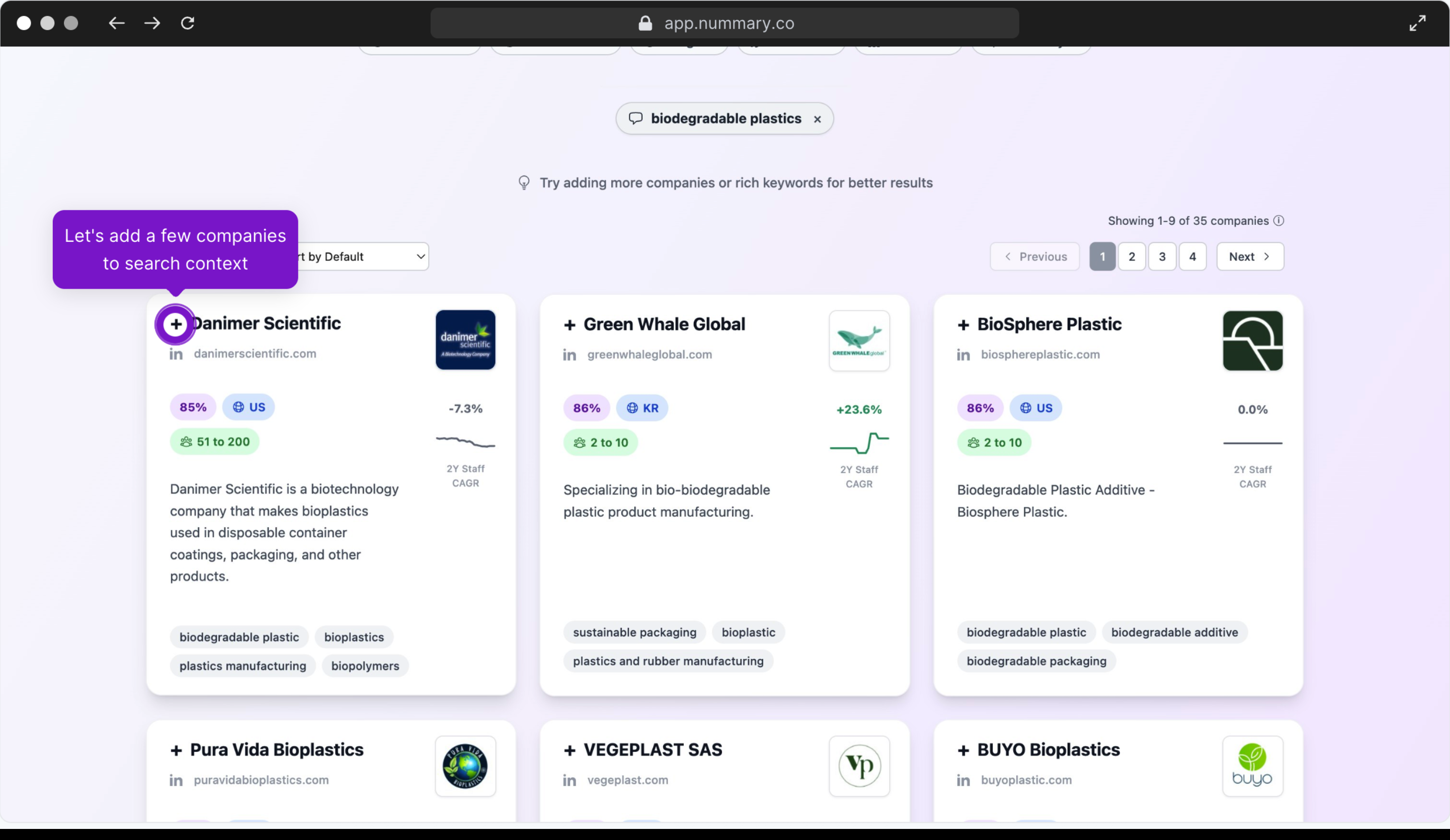Open VEGEPLAST SAS LinkedIn icon

pyautogui.click(x=570, y=780)
